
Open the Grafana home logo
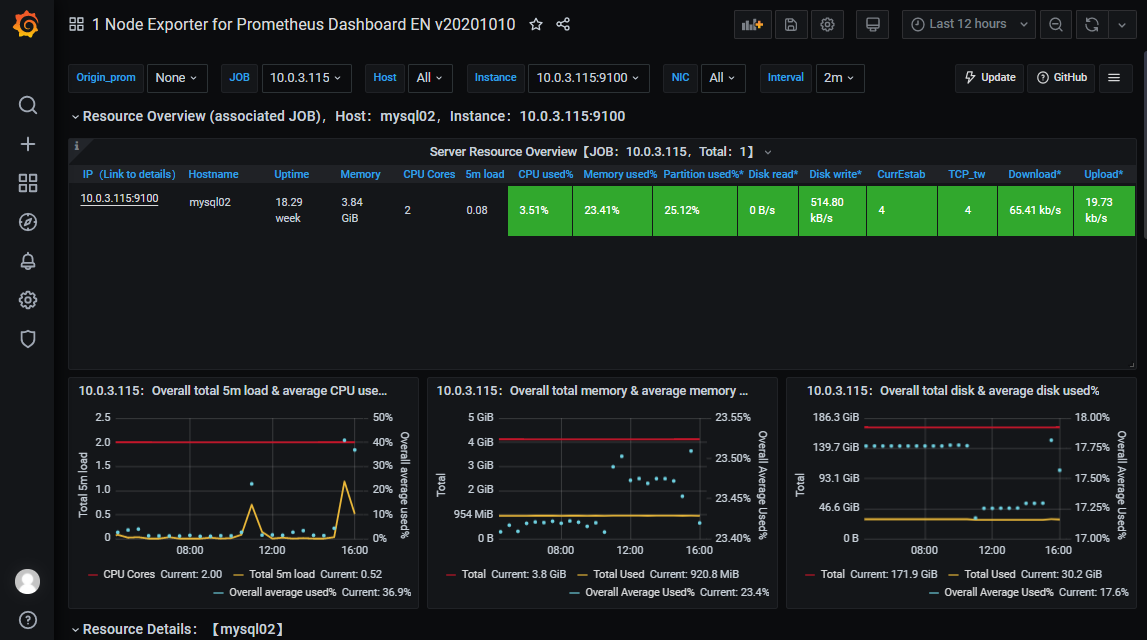27,25
